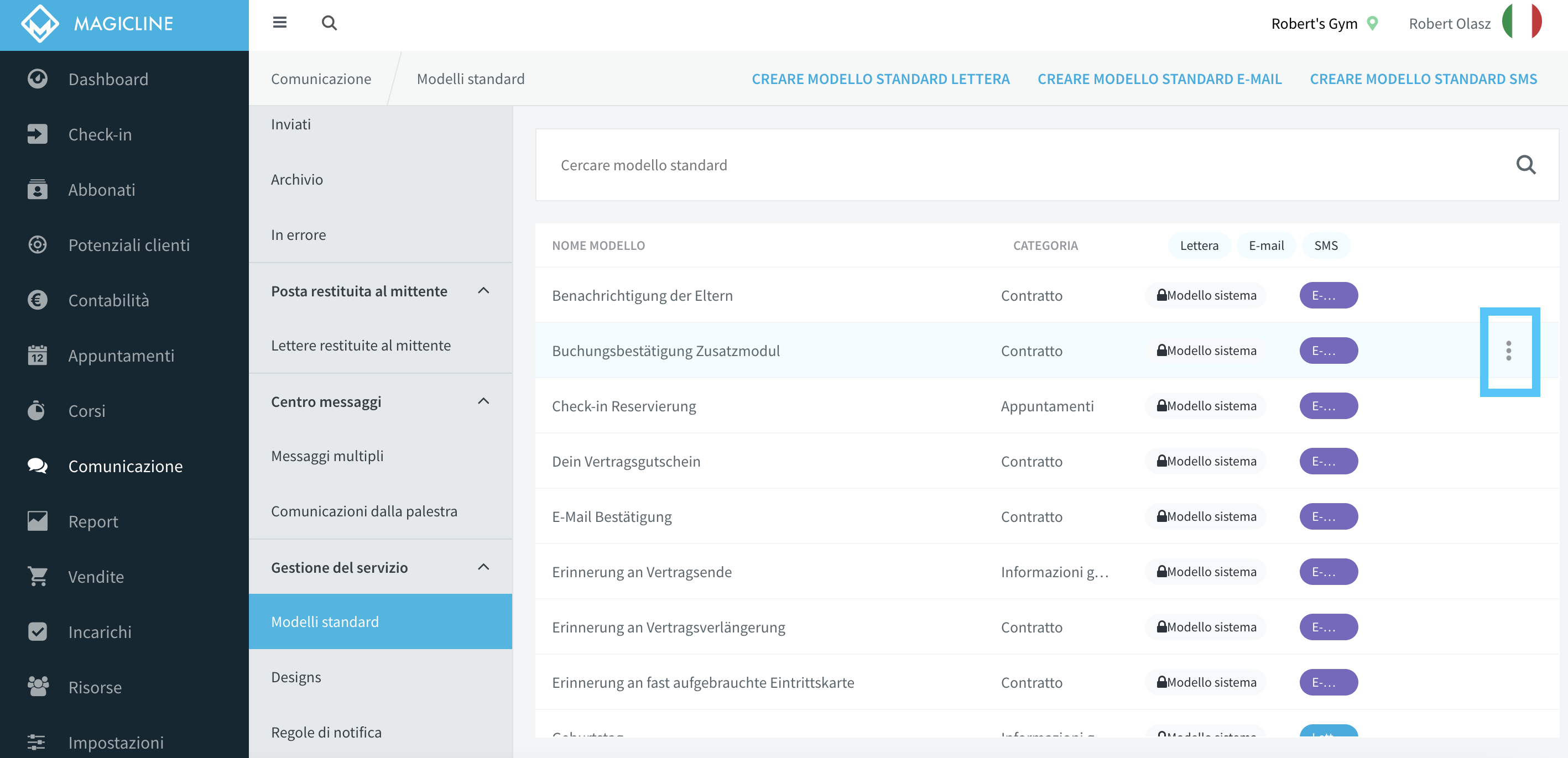
Task: Toggle the E-mail filter chip
Action: pyautogui.click(x=1266, y=246)
